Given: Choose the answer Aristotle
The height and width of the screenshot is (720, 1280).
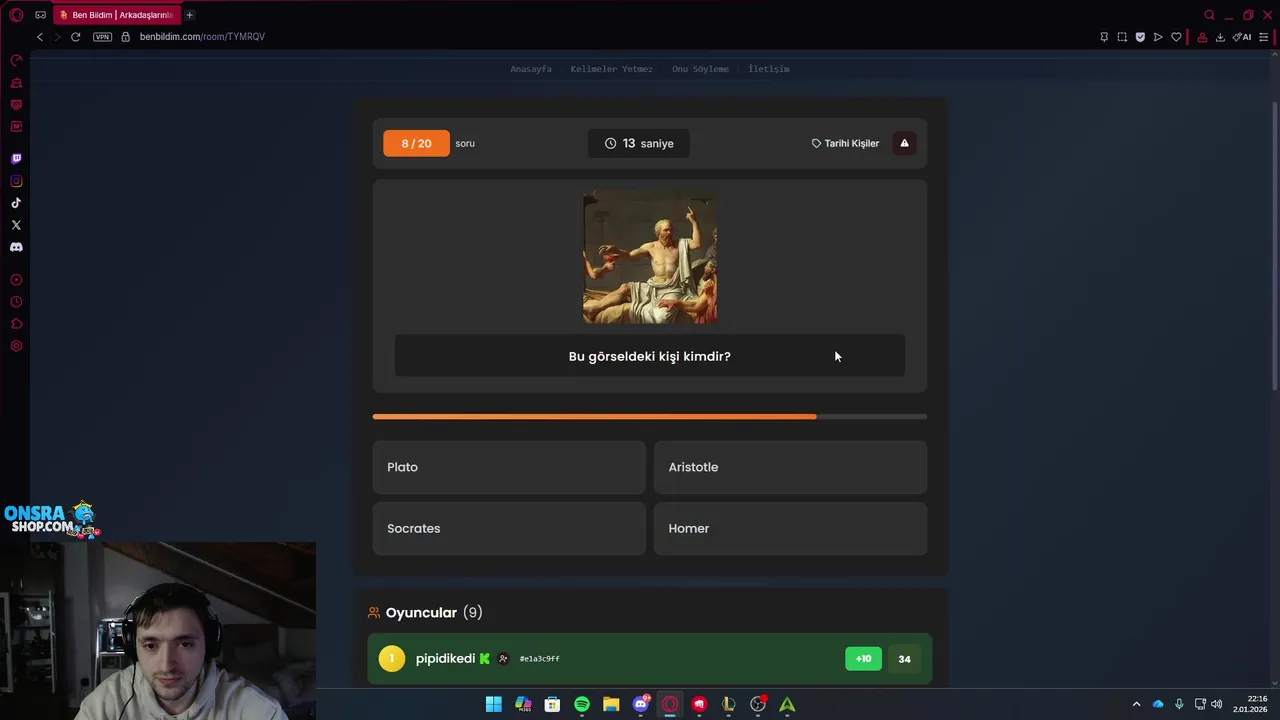Looking at the screenshot, I should 790,467.
